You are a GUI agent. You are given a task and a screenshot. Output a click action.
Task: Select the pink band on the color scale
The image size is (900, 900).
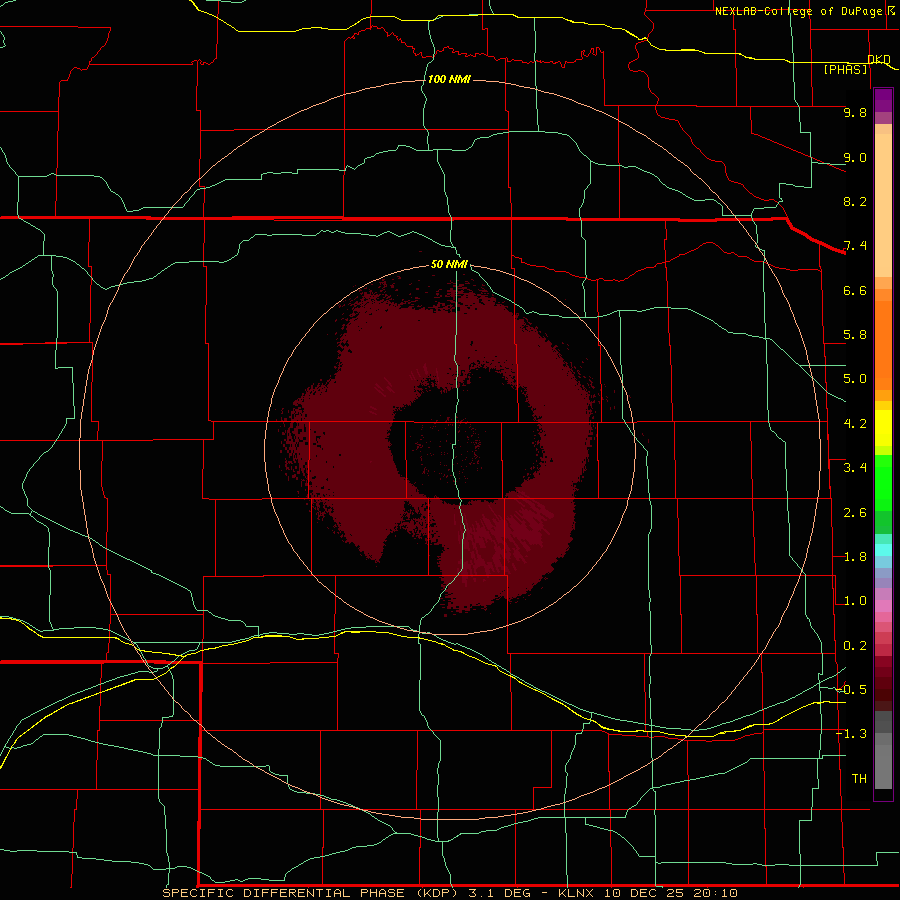coord(883,606)
